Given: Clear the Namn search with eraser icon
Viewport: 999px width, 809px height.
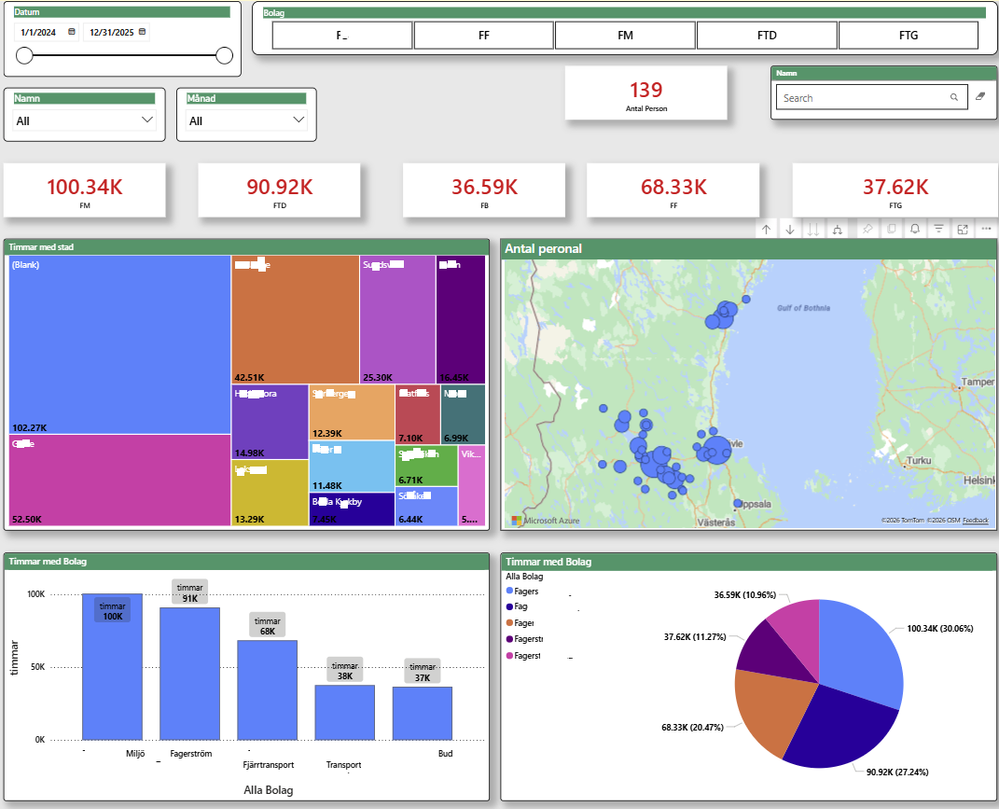Looking at the screenshot, I should point(981,97).
